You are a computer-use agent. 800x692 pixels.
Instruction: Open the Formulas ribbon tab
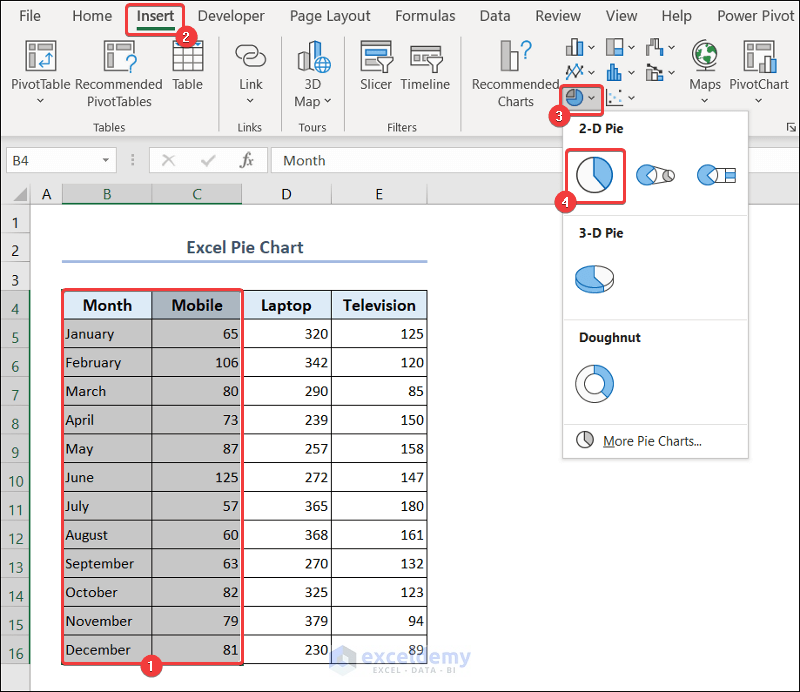coord(425,16)
